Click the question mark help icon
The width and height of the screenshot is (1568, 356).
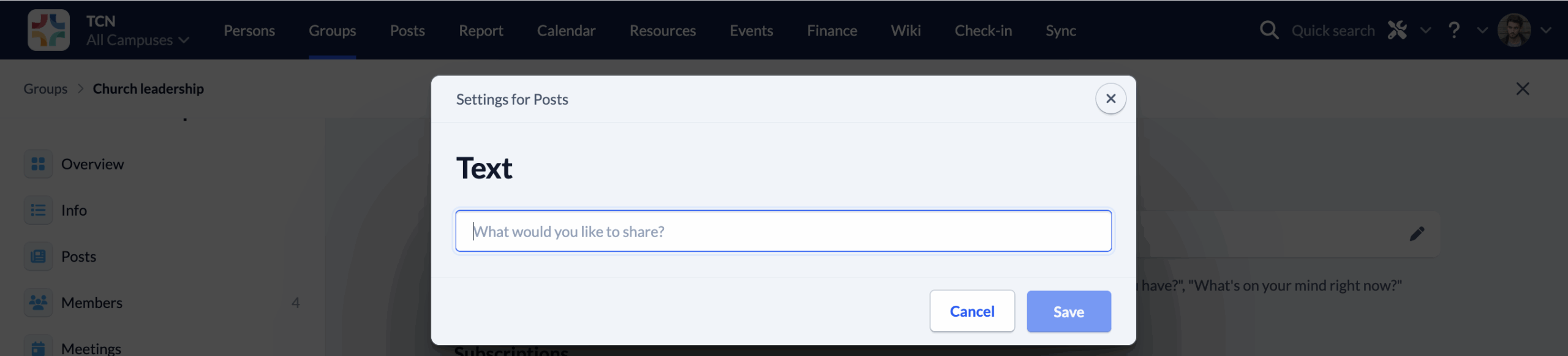[1454, 30]
